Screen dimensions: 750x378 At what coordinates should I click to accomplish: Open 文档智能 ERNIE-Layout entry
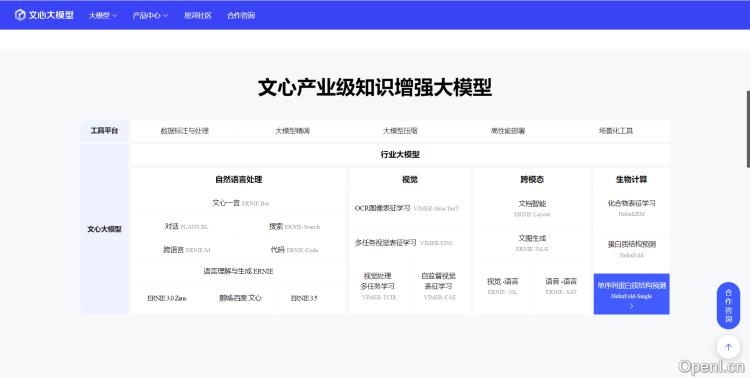pyautogui.click(x=532, y=209)
